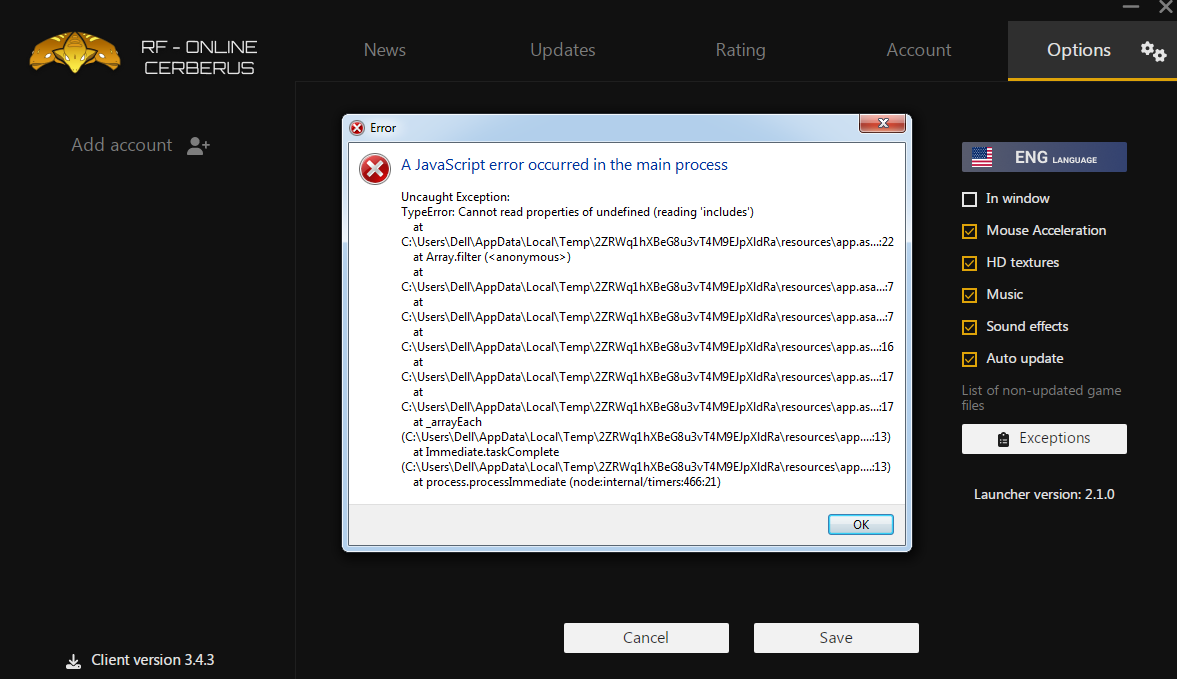Click the 'A JavaScript error occurred' heading
This screenshot has width=1177, height=679.
click(x=564, y=165)
